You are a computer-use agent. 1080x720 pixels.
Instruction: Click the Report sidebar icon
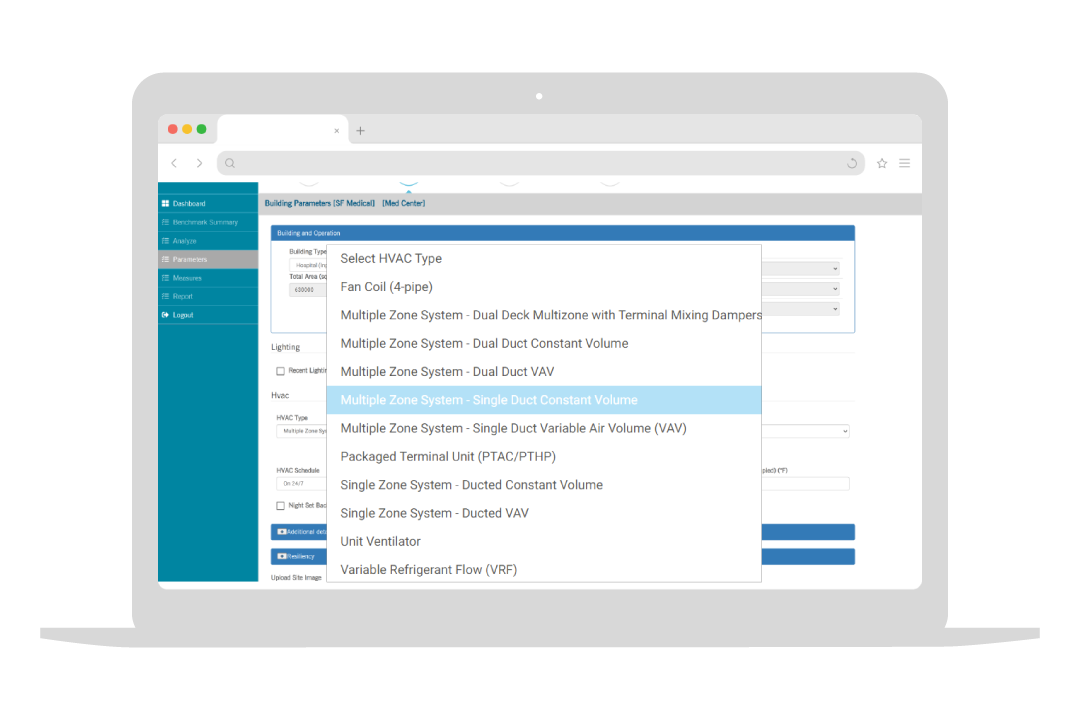pos(166,295)
